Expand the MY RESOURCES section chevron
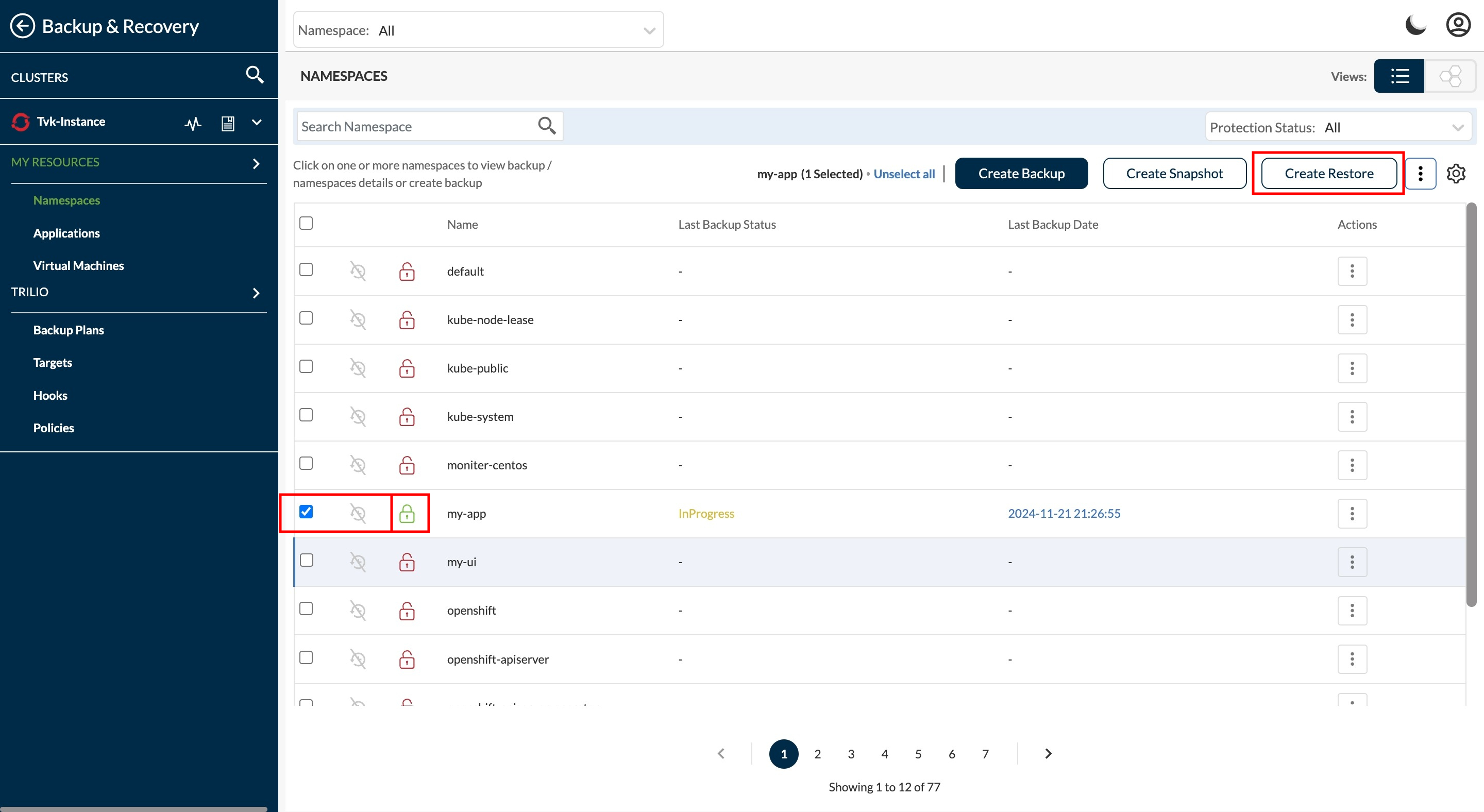1484x812 pixels. [x=257, y=163]
